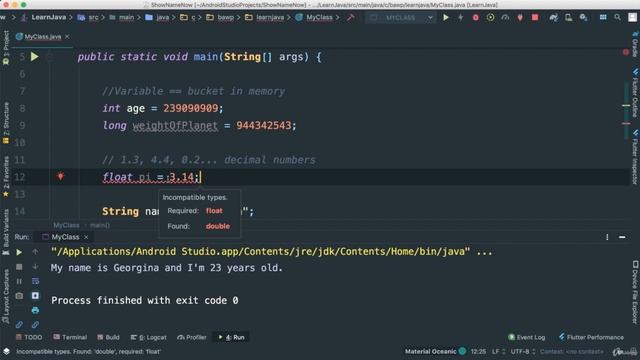Stop process using Run panel stop square

click(x=19, y=267)
